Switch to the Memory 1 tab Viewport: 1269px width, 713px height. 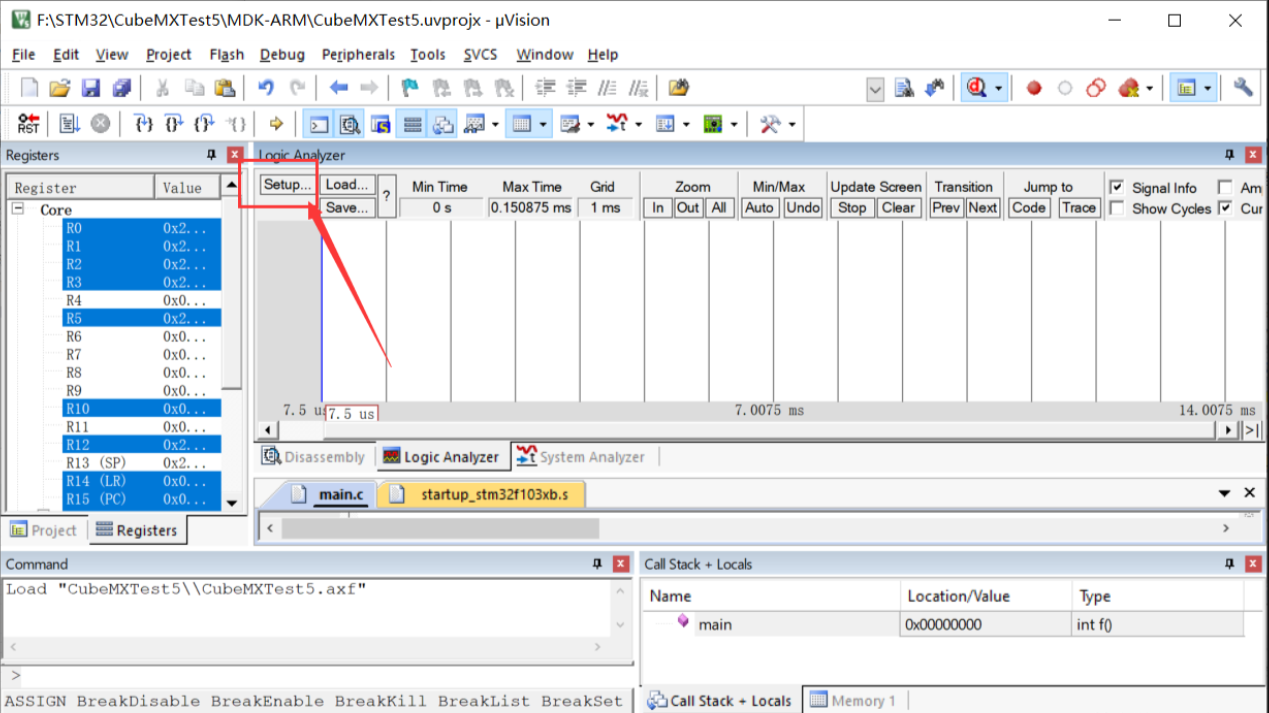(x=853, y=700)
